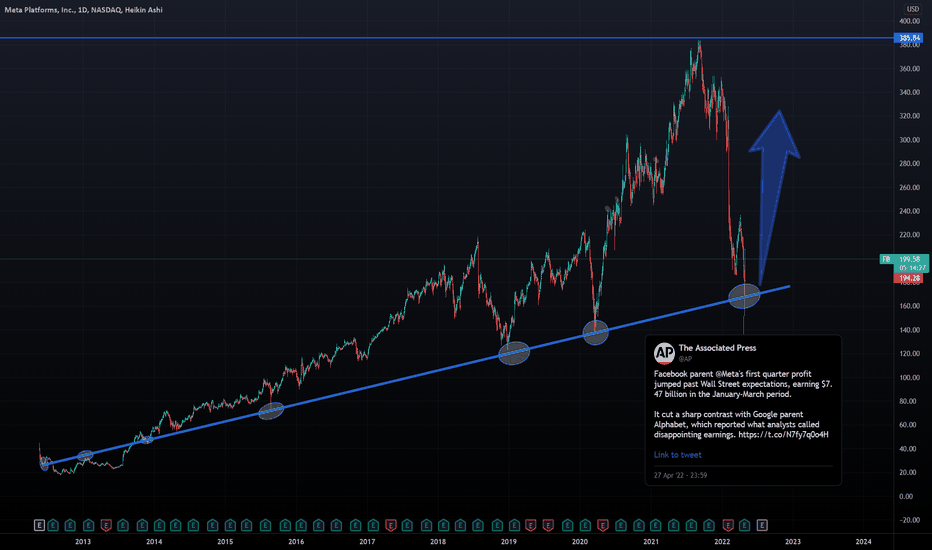Click the 2017 label on the time axis
Image resolution: width=932 pixels, height=550 pixels.
pos(367,542)
